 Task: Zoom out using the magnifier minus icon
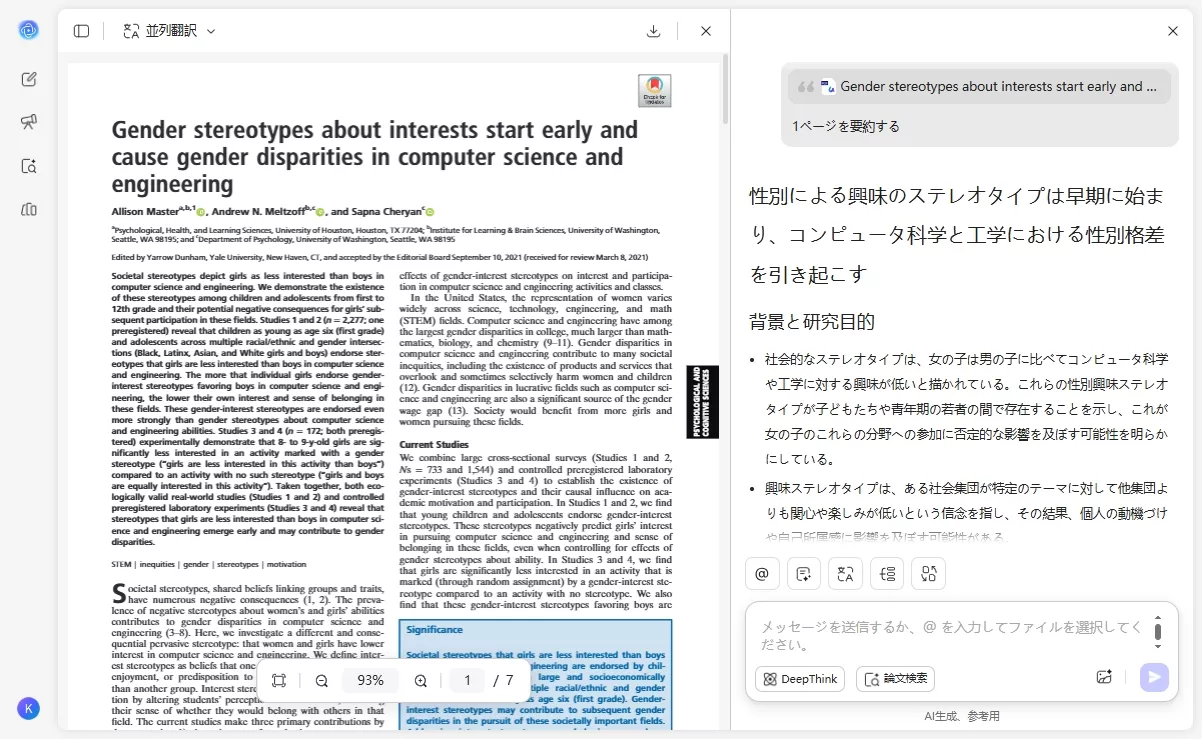[321, 680]
